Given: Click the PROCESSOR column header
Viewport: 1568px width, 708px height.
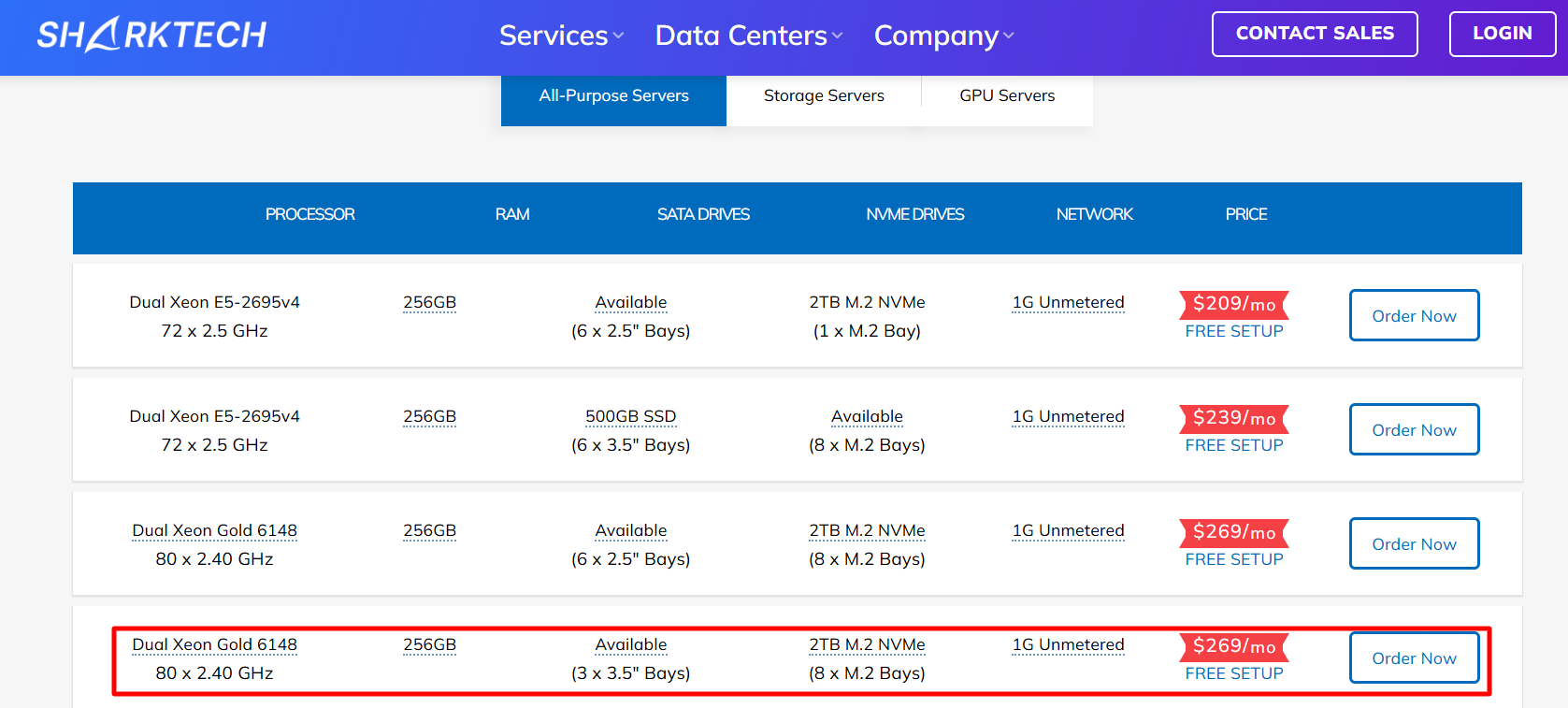Looking at the screenshot, I should [309, 214].
